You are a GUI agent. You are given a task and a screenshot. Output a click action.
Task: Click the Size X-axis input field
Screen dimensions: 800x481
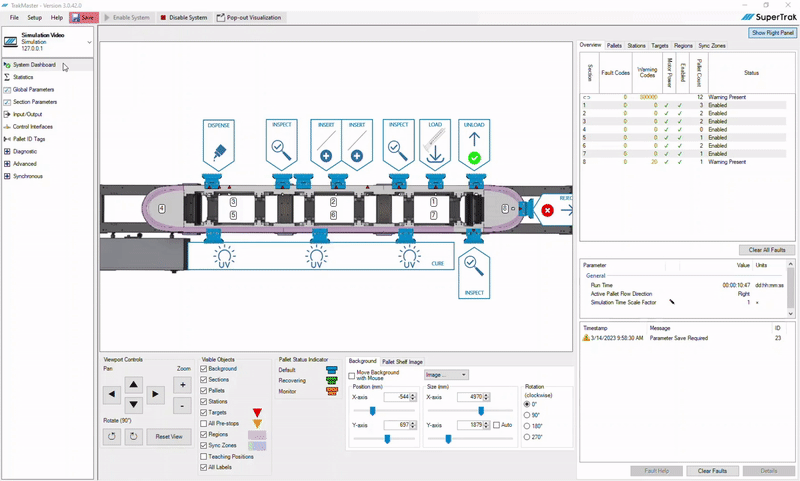[469, 397]
